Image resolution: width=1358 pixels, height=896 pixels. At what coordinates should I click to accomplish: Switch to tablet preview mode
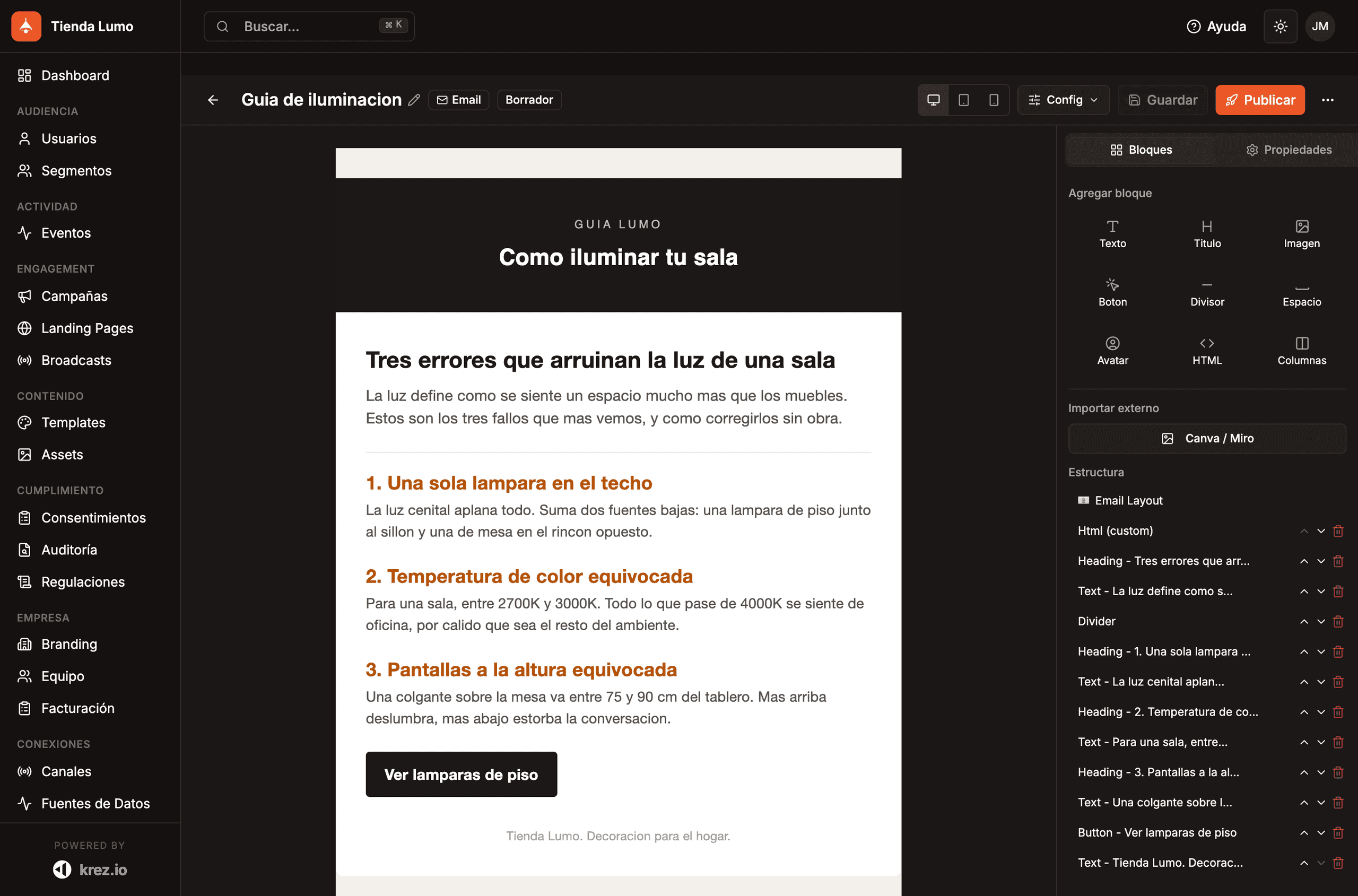[963, 100]
